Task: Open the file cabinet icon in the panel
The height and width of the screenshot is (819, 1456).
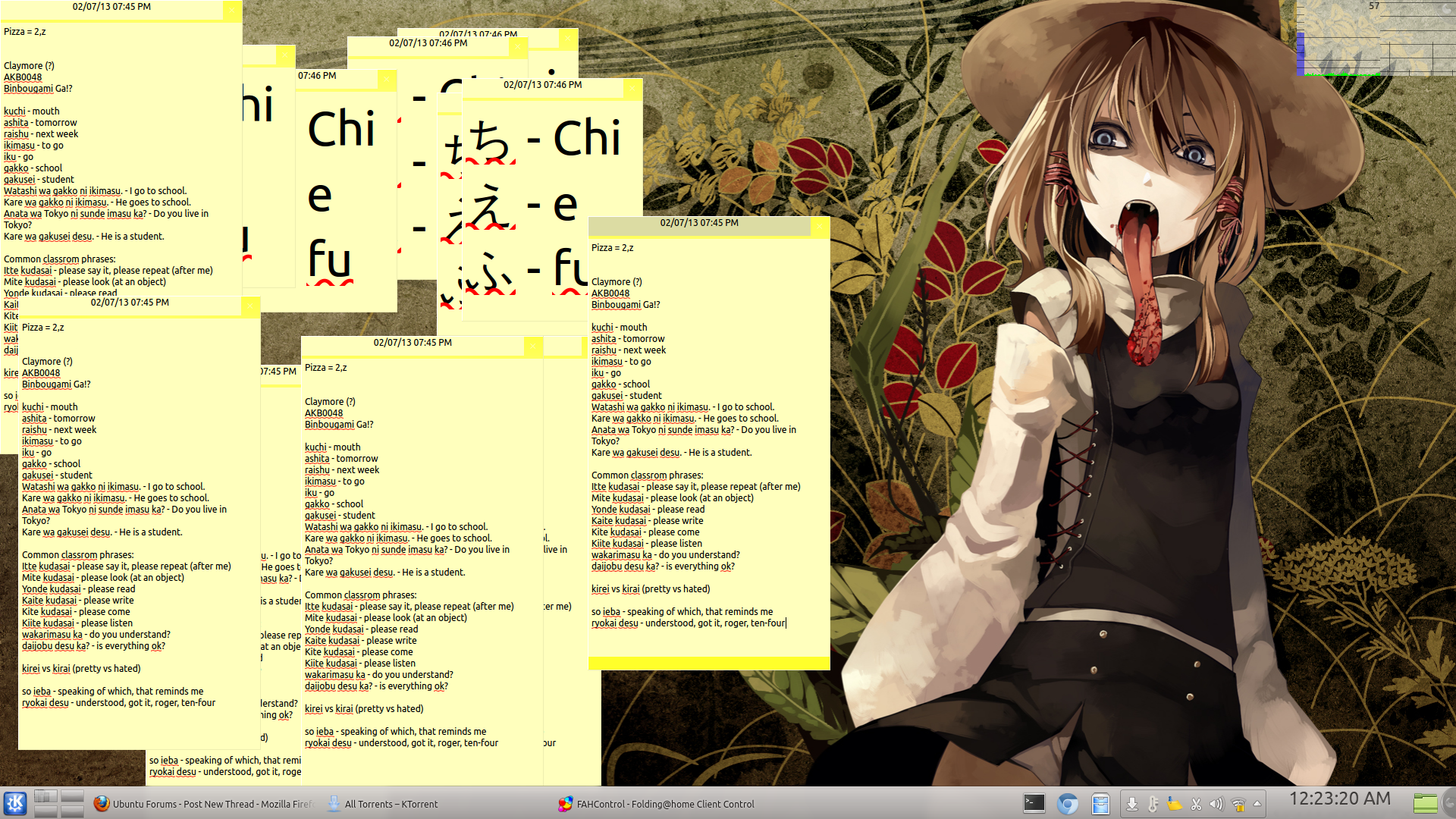Action: [1100, 804]
